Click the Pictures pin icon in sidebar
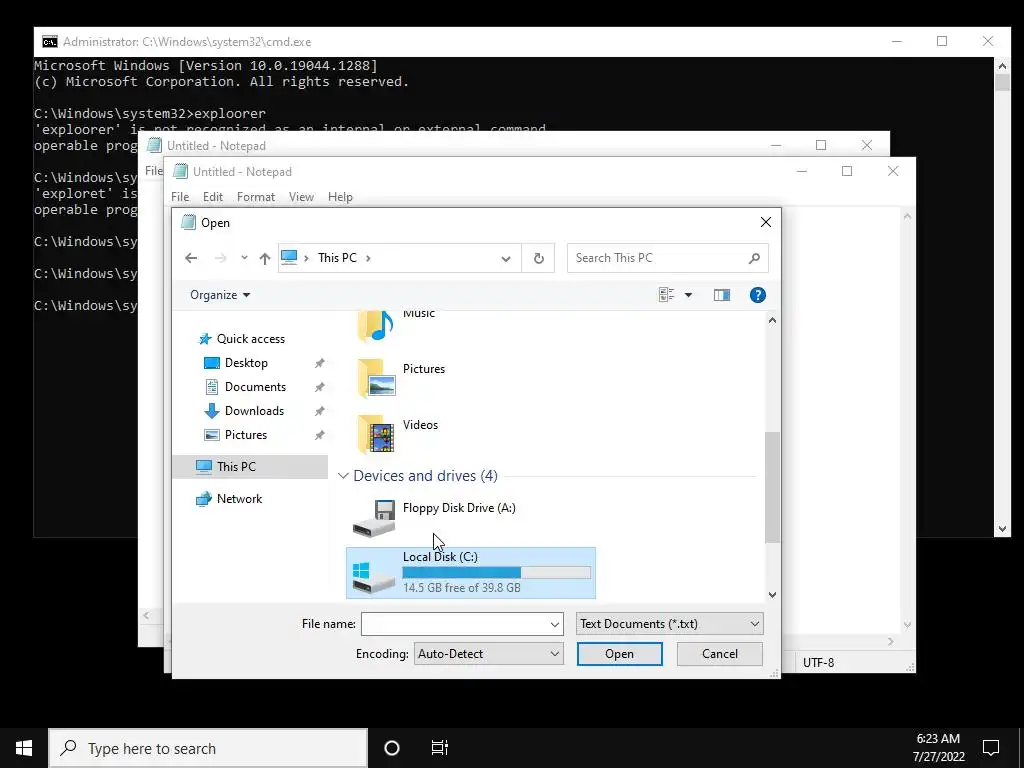 pyautogui.click(x=319, y=435)
